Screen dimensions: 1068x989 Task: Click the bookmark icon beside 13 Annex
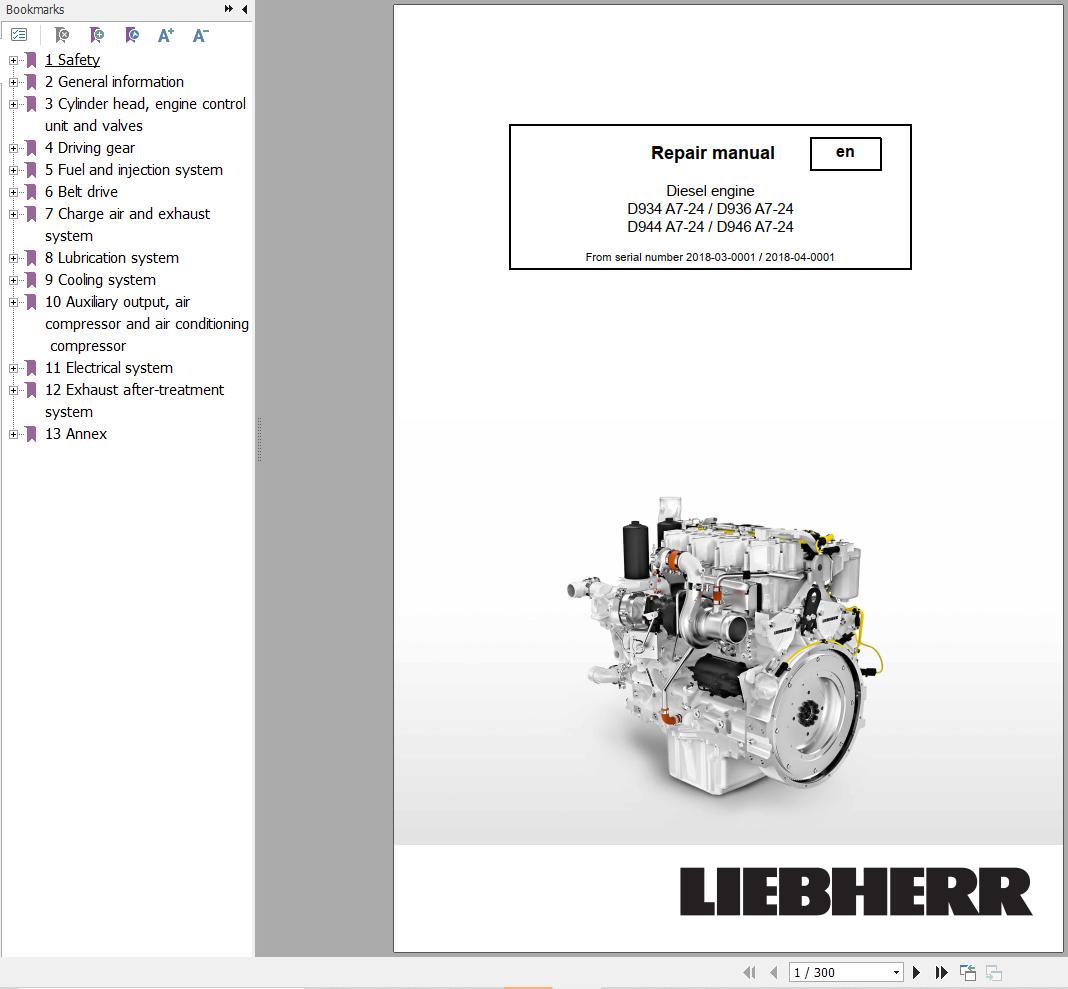(x=31, y=435)
